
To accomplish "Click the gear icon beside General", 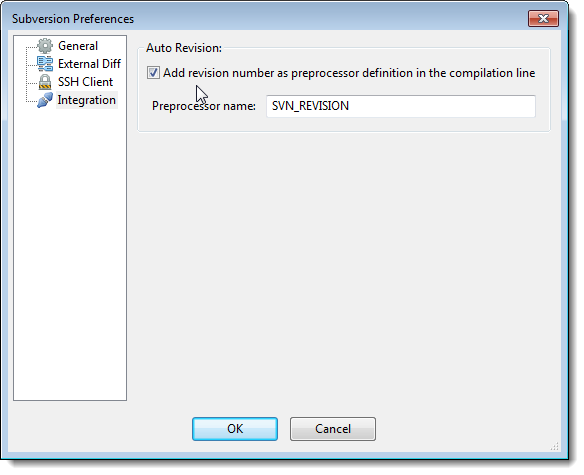I will click(45, 46).
